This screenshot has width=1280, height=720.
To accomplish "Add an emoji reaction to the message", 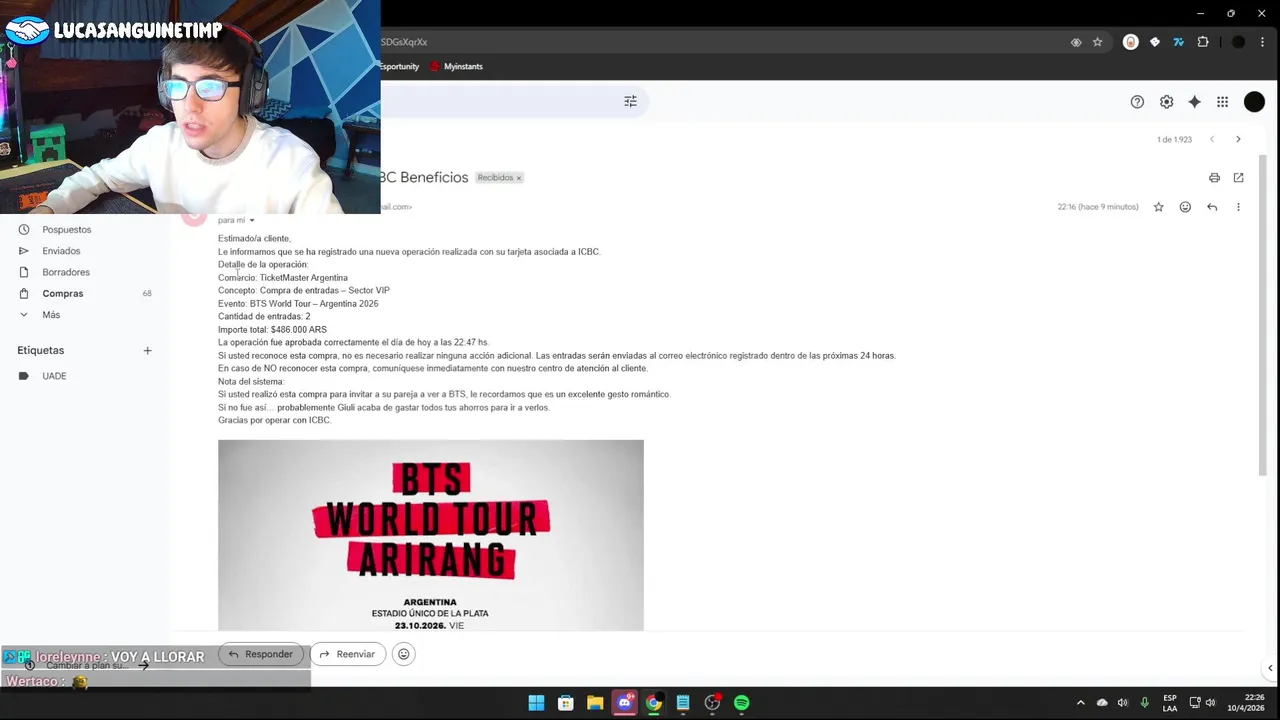I will [x=1185, y=207].
